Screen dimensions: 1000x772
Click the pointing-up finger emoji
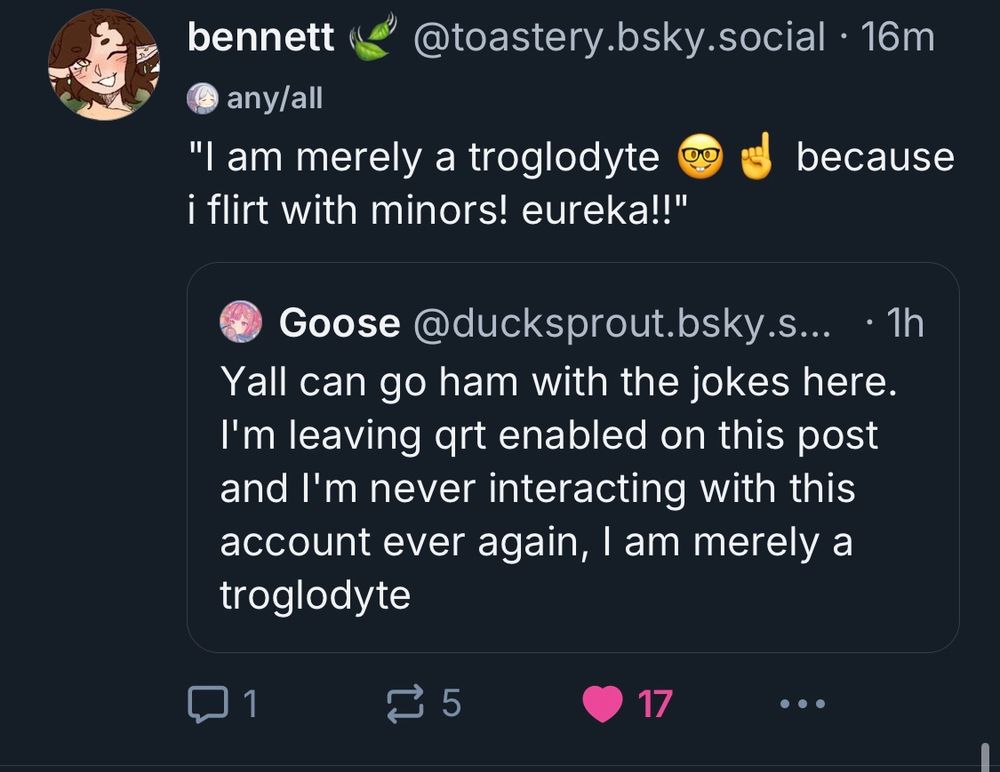756,159
